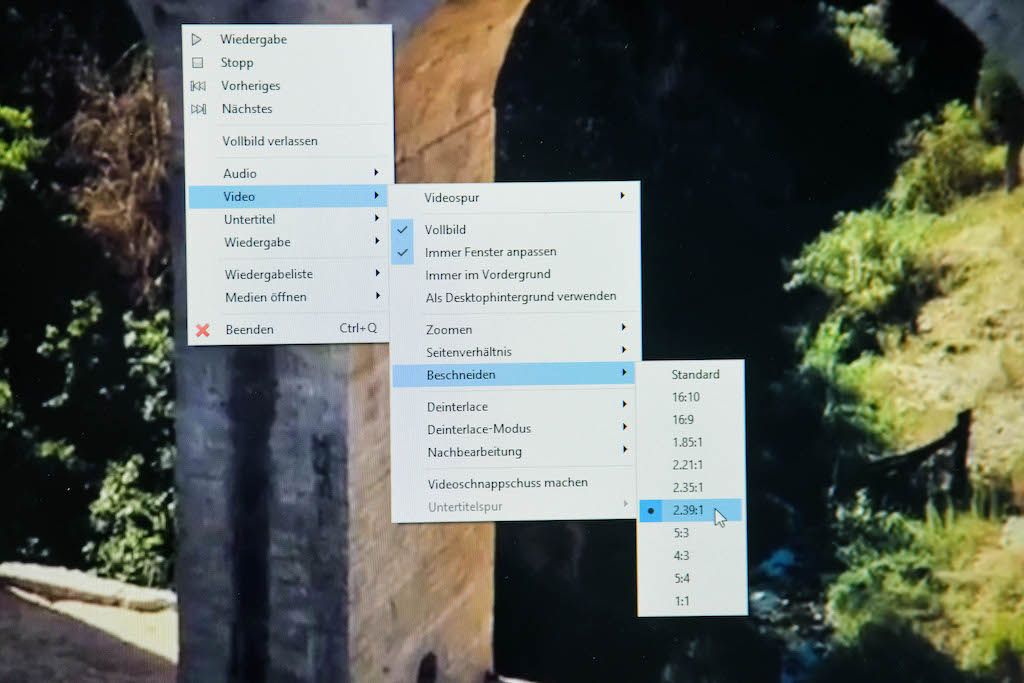The image size is (1024, 683).
Task: Toggle the Vollbild checkmark
Action: coord(402,229)
